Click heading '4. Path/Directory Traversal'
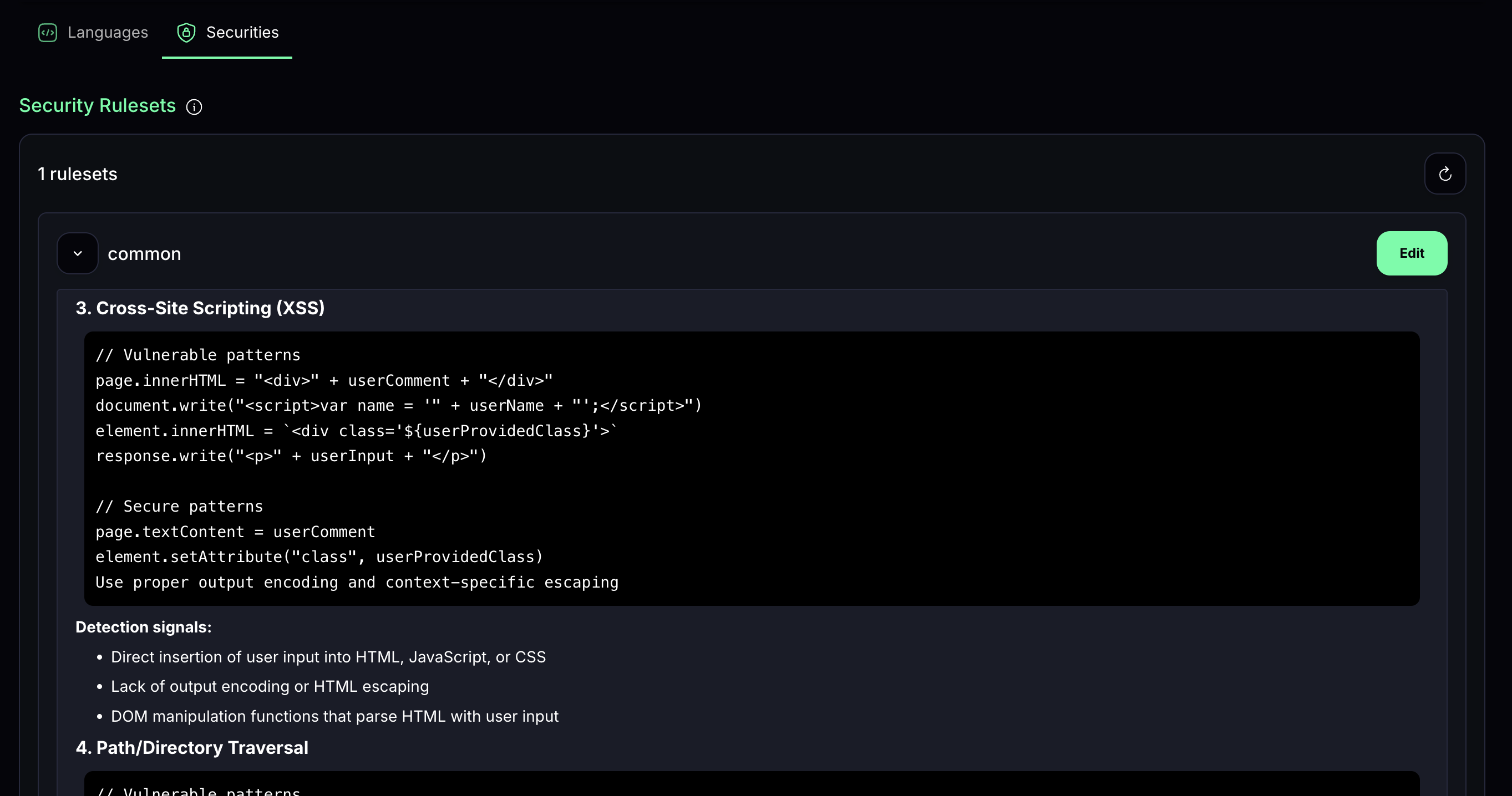The width and height of the screenshot is (1512, 796). pyautogui.click(x=192, y=748)
